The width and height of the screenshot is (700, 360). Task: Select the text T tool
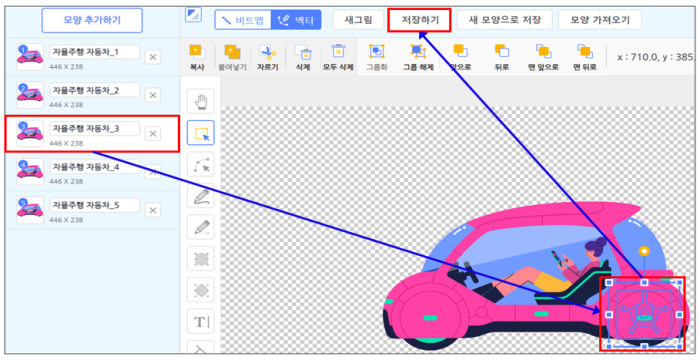[200, 321]
